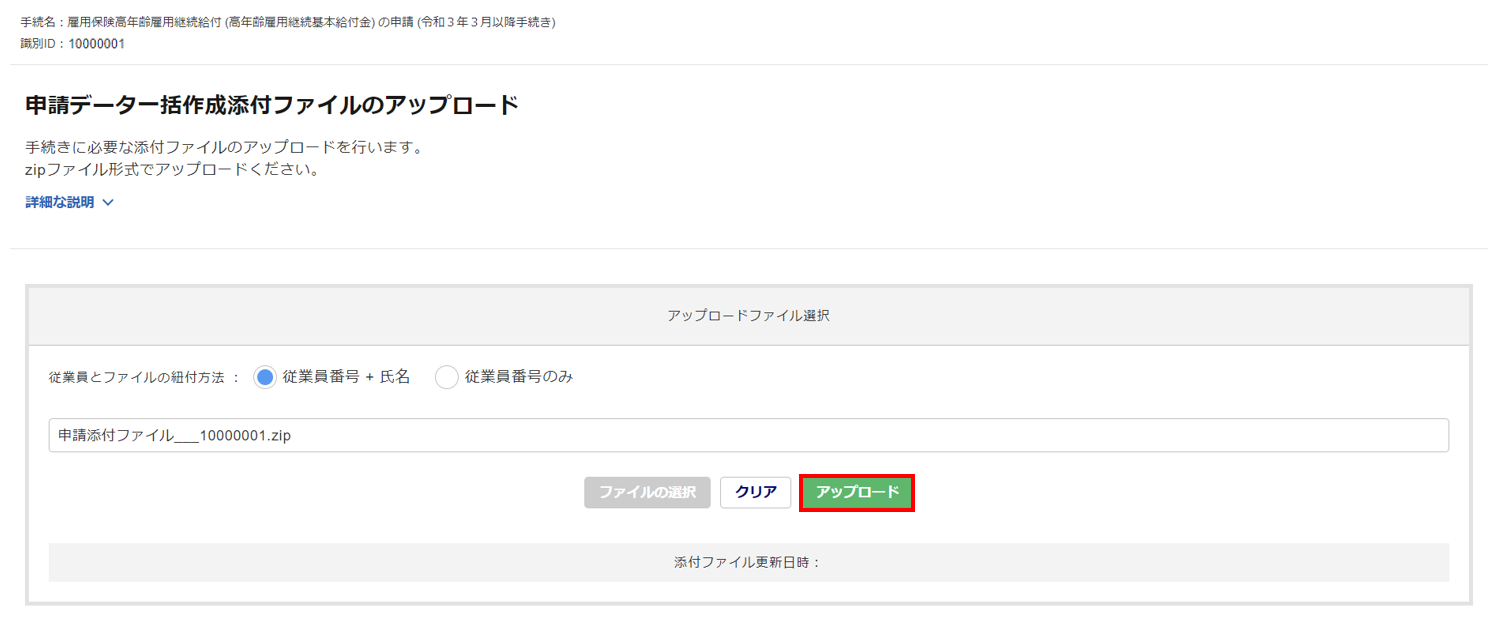Select the 従業員番号 + 氏名 radio circle
1494x618 pixels.
point(265,377)
